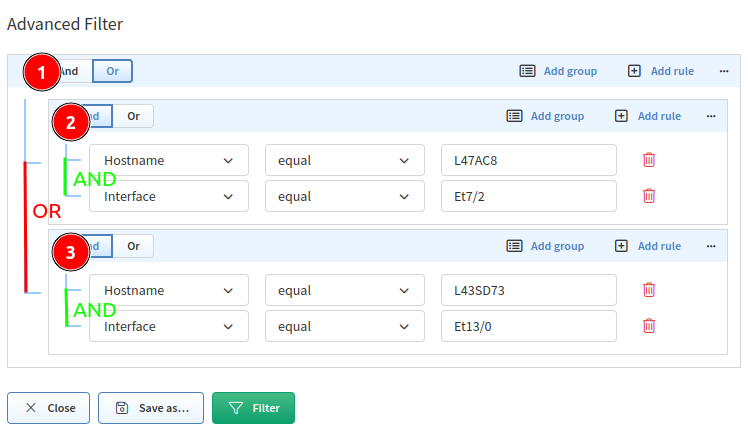Add group inside the L47AC8 group
Image resolution: width=748 pixels, height=438 pixels.
[x=545, y=116]
